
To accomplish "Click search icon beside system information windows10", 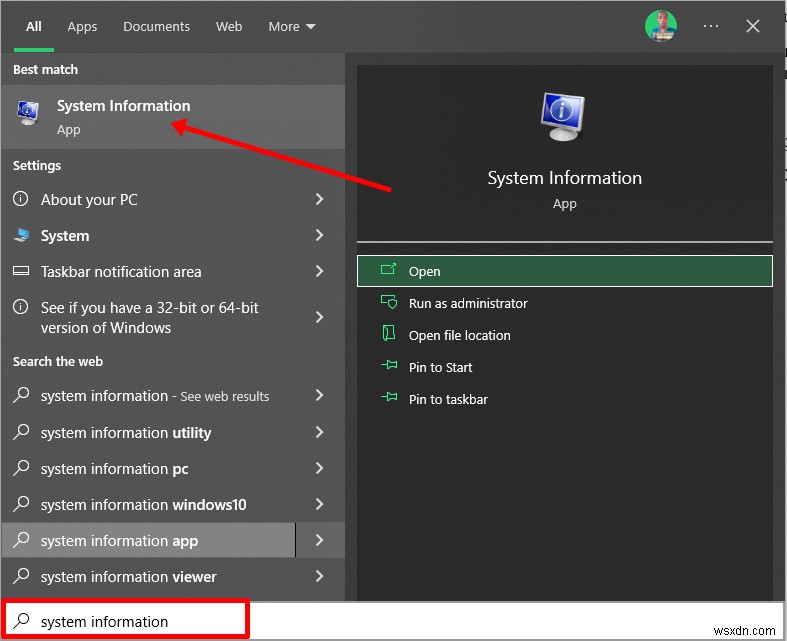I will [21, 503].
